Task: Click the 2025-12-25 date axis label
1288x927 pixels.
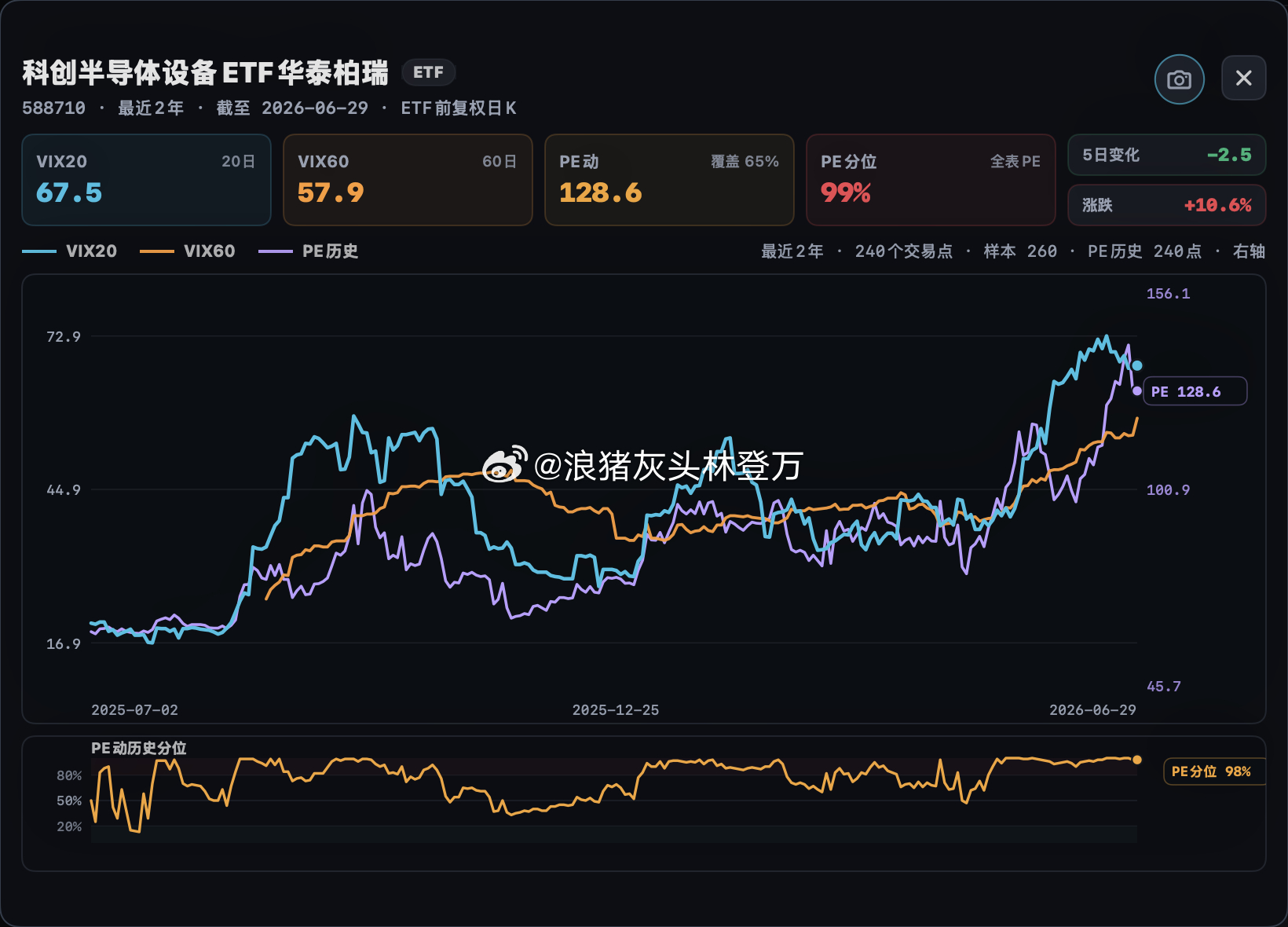Action: tap(615, 709)
